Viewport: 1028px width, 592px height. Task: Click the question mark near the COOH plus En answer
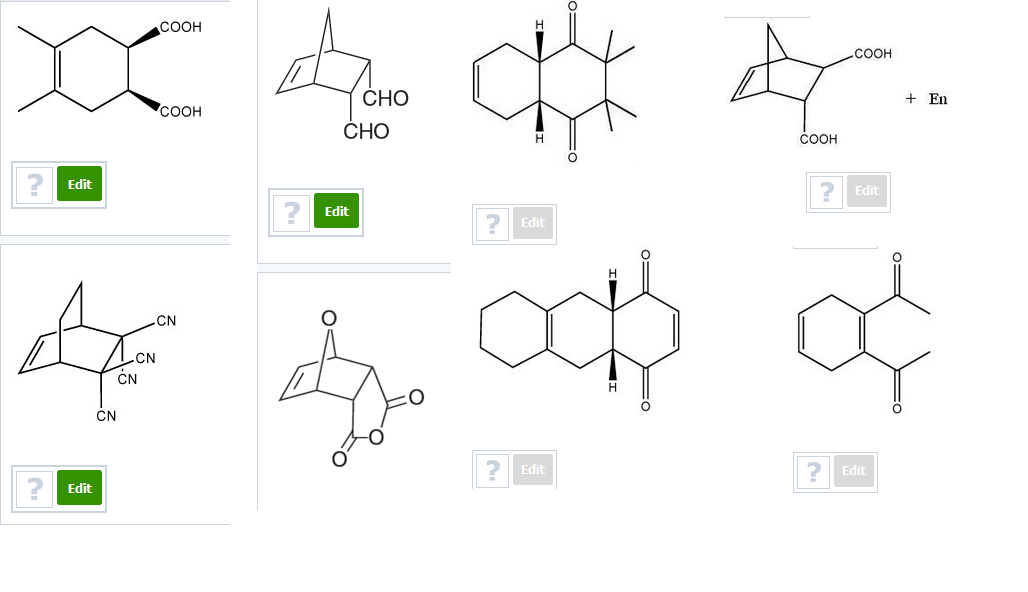click(825, 191)
